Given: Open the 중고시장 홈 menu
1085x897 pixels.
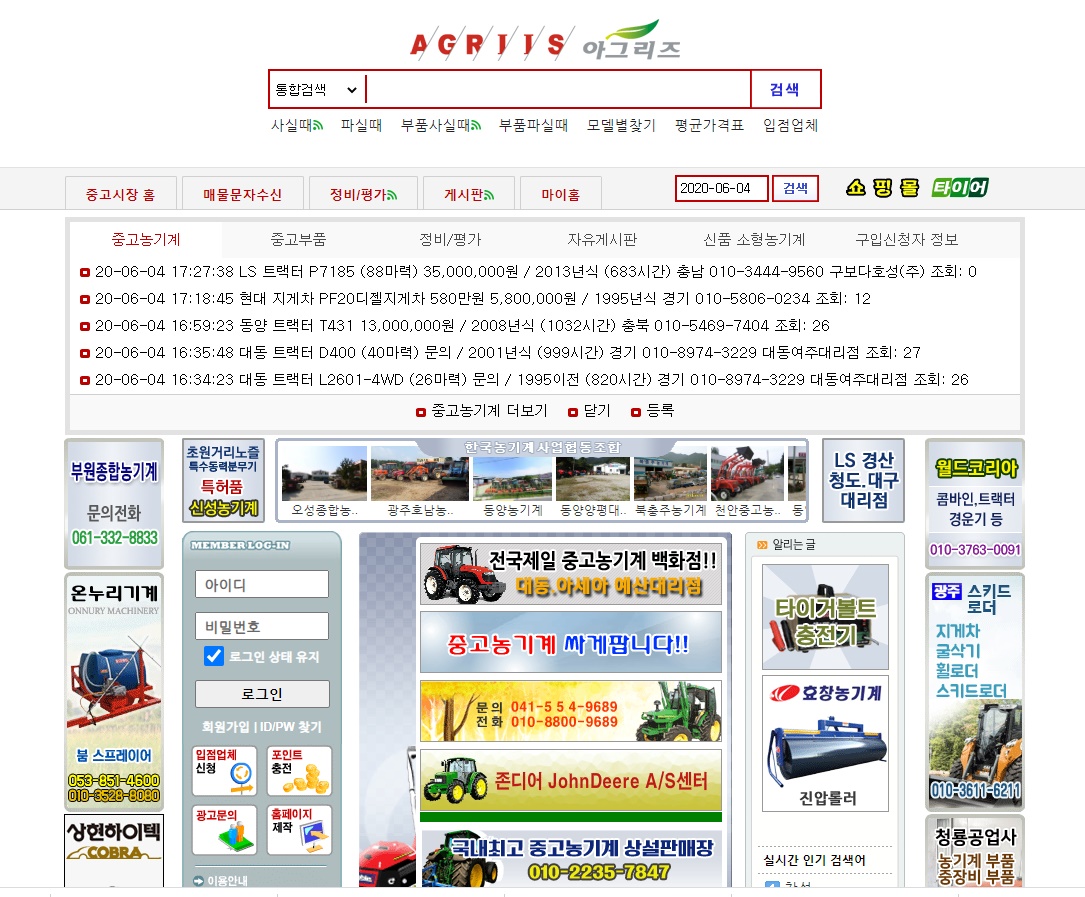Looking at the screenshot, I should click(120, 193).
